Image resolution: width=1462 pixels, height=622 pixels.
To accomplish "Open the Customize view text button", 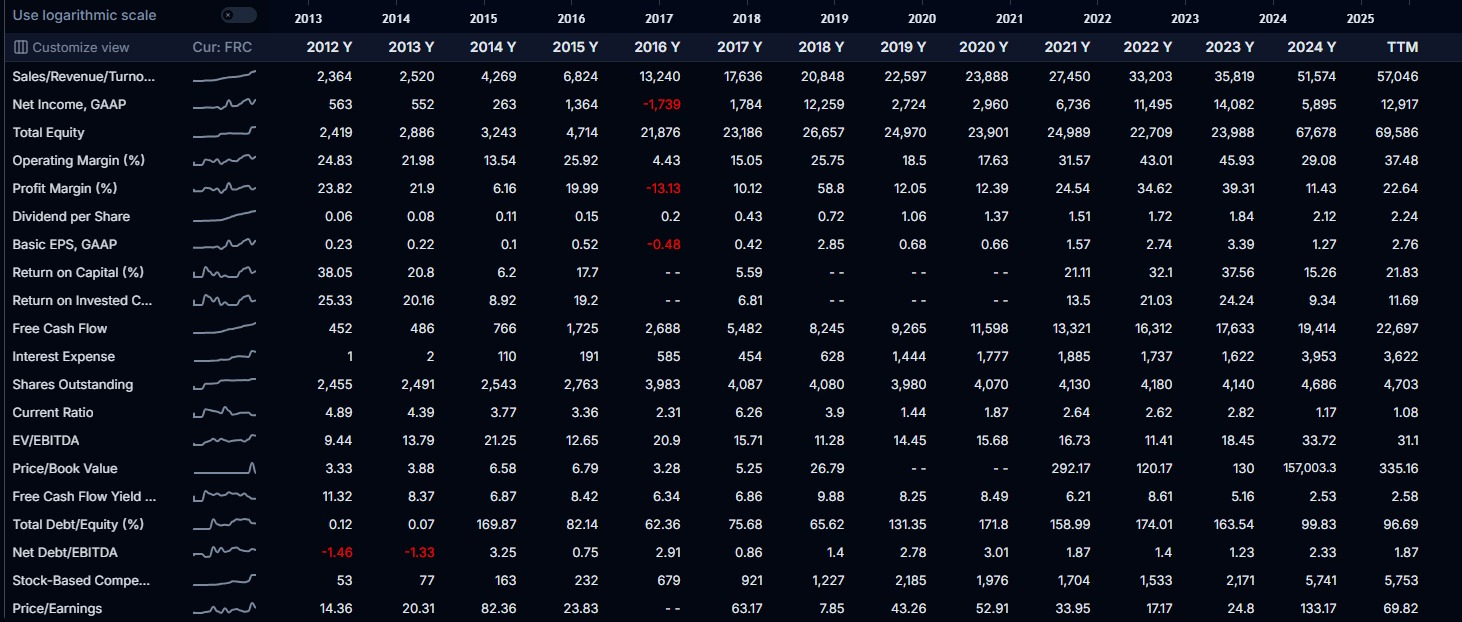I will coord(80,47).
